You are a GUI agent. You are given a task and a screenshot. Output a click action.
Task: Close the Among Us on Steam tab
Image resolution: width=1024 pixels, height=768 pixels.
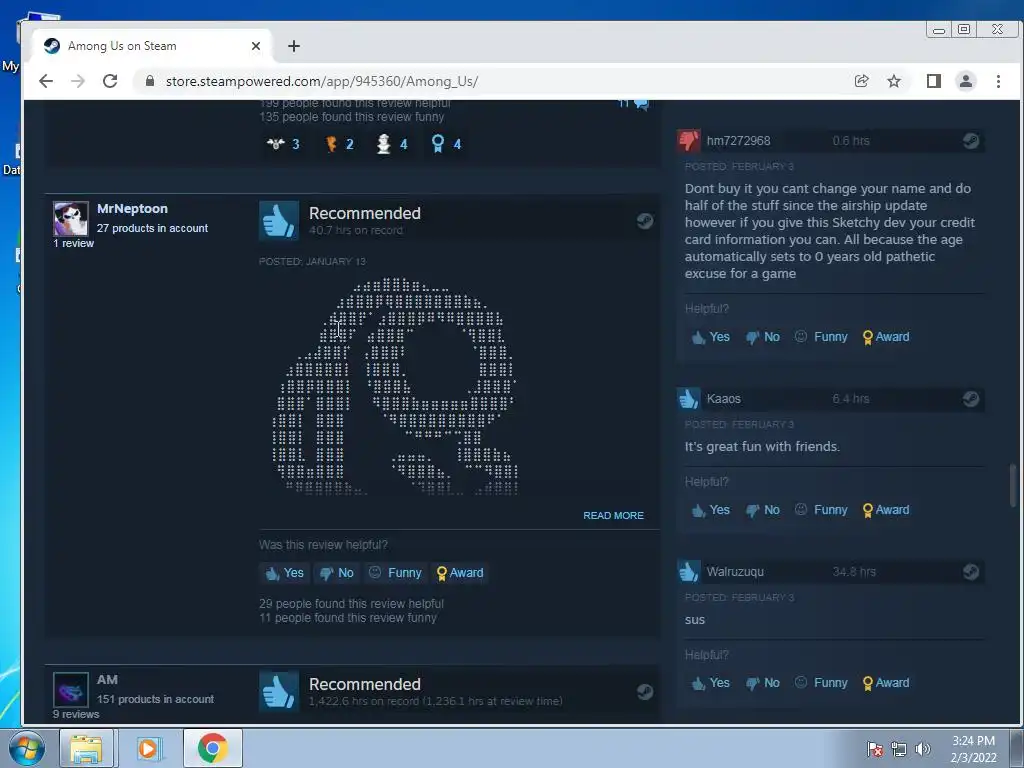point(256,46)
